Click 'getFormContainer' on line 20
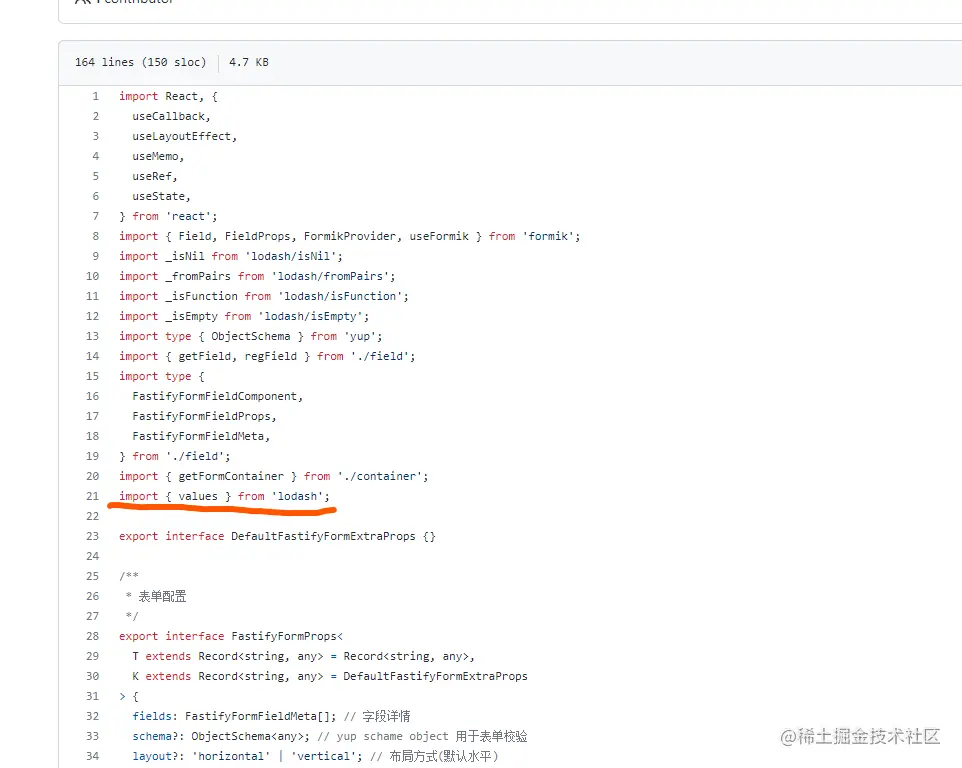This screenshot has height=768, width=962. (231, 476)
